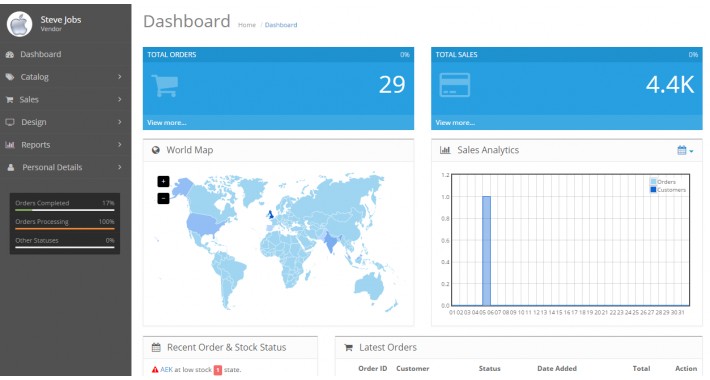Click the shopping cart icon in Total Orders
710x380 pixels.
[164, 85]
